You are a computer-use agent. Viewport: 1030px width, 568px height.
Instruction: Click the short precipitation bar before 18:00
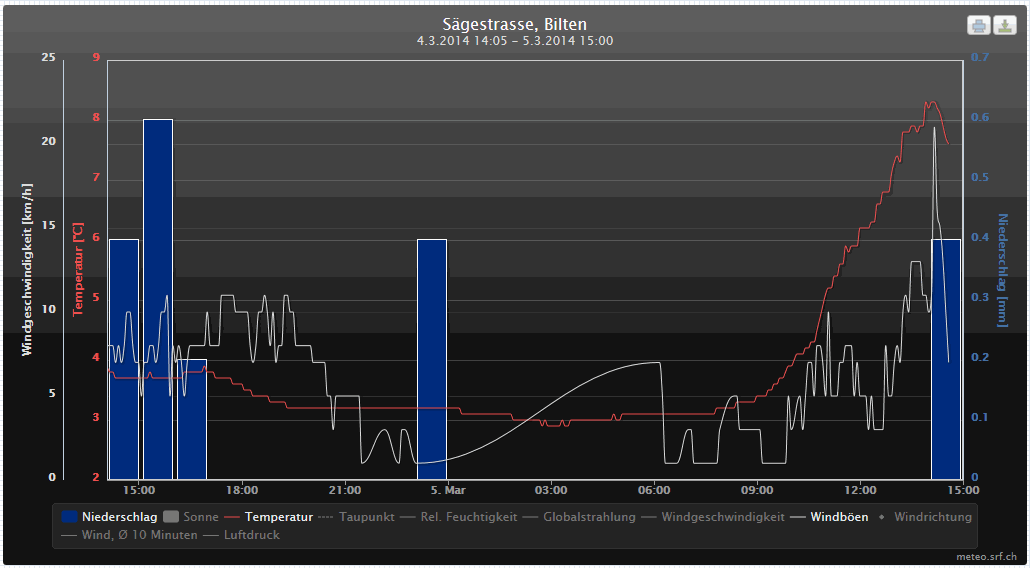point(192,418)
